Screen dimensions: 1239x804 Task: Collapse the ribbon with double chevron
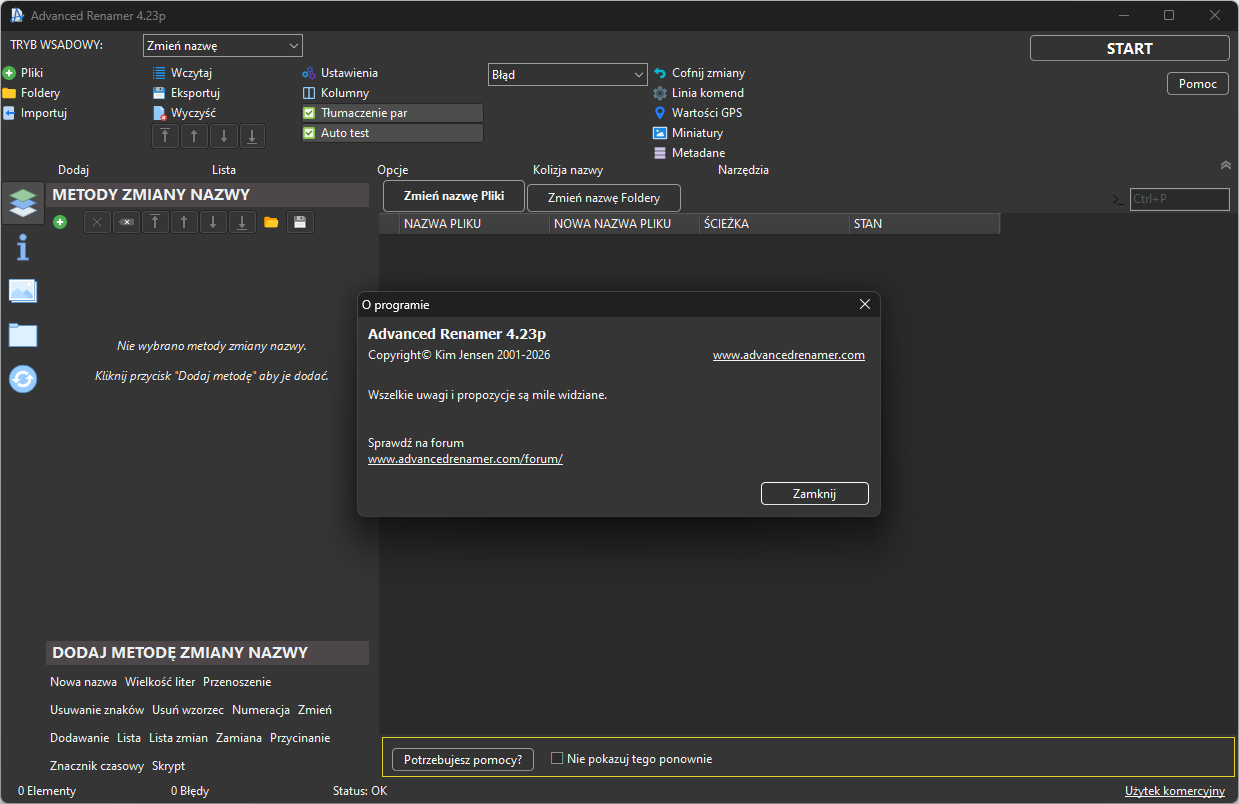pos(1226,165)
